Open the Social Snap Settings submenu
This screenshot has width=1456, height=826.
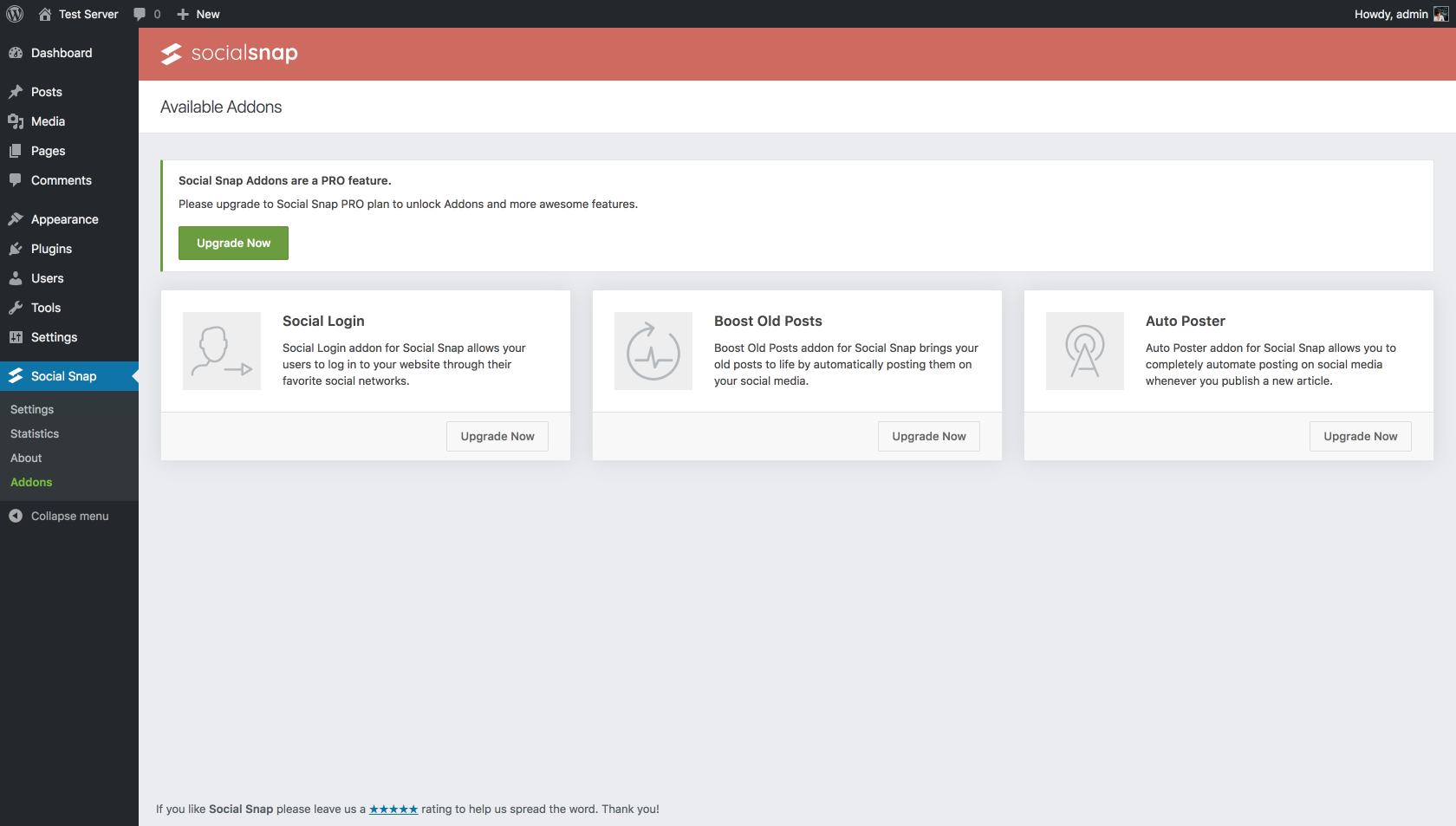(x=32, y=409)
